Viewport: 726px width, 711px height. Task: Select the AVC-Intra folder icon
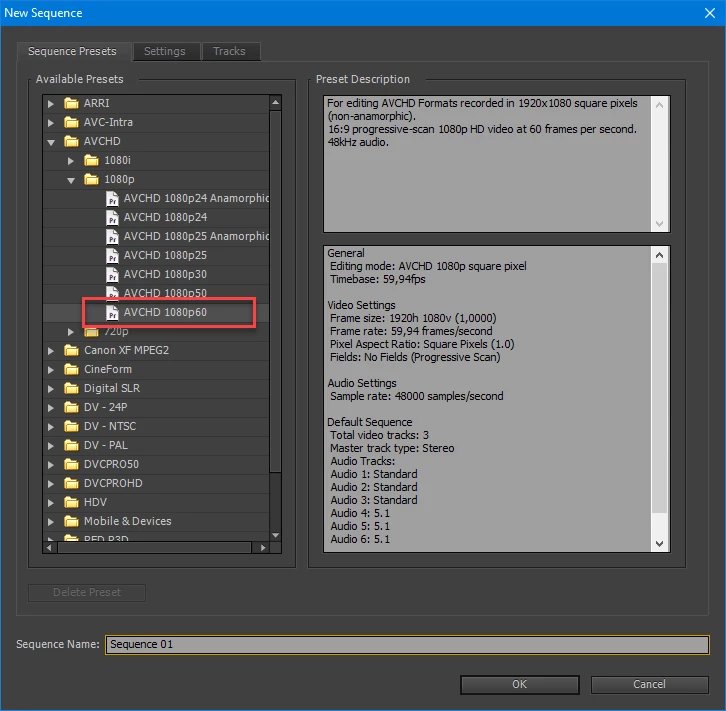[x=71, y=122]
